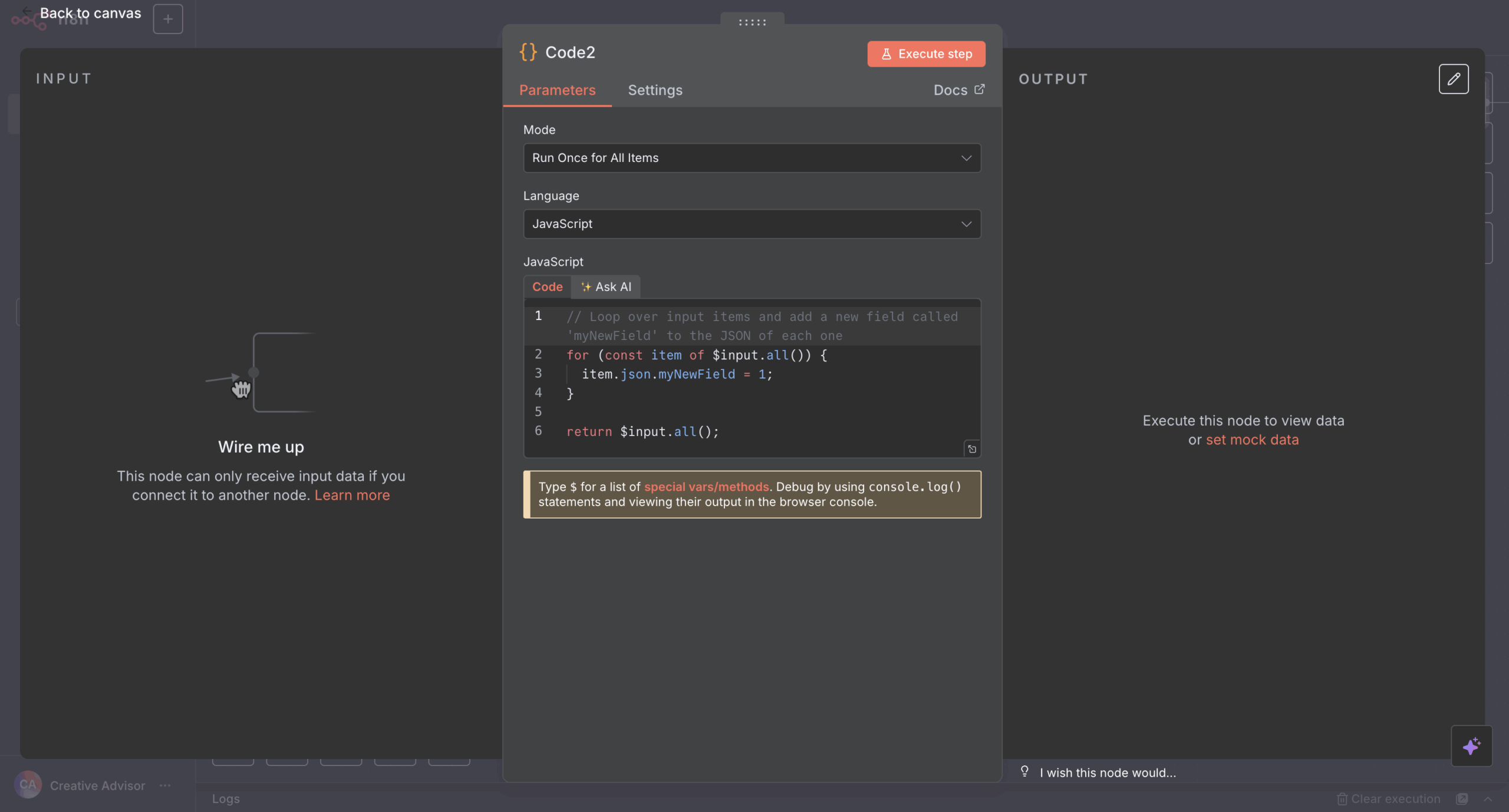This screenshot has width=1509, height=812.
Task: Click the expand code editor icon
Action: [x=971, y=449]
